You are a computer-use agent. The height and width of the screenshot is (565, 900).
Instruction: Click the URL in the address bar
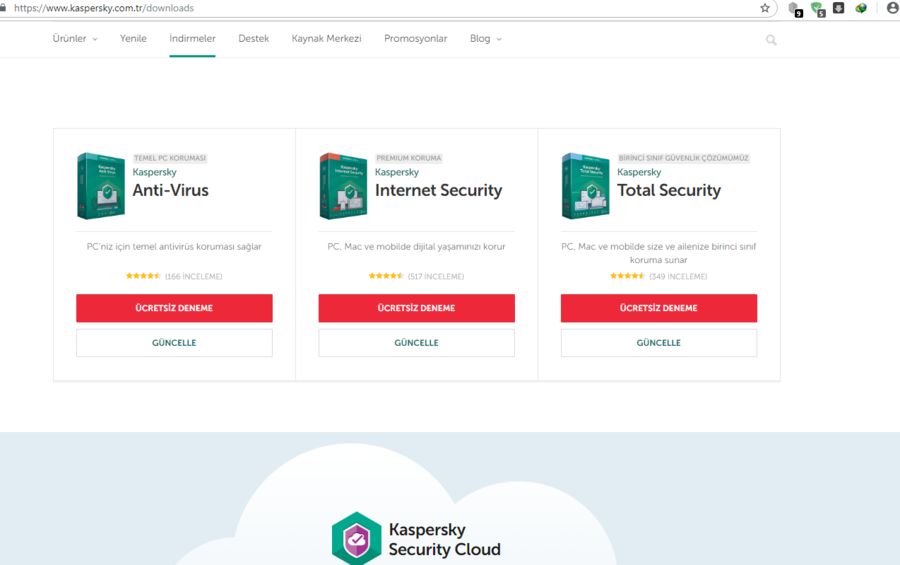(x=104, y=8)
